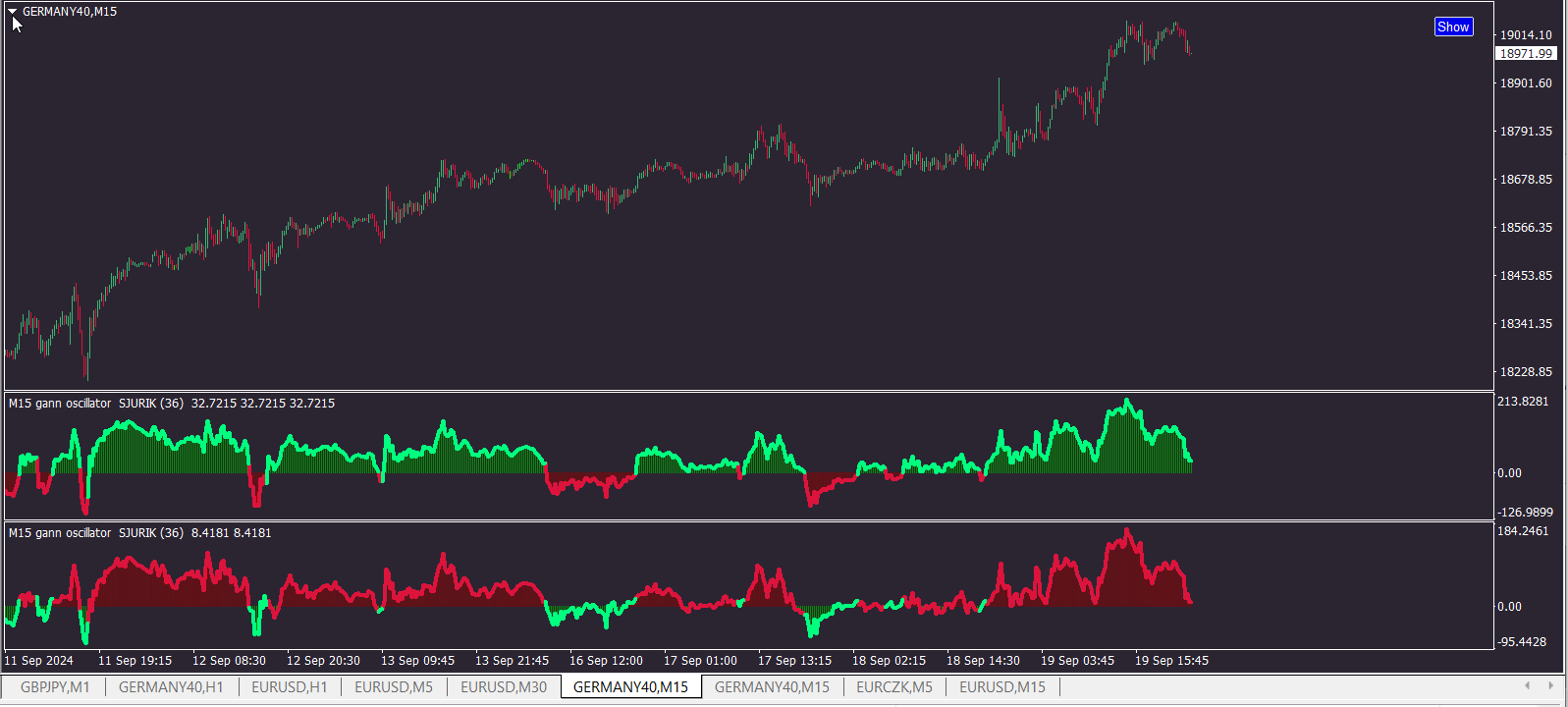Click the 17 Sep 13:15 time label
The width and height of the screenshot is (1568, 707).
pyautogui.click(x=794, y=661)
